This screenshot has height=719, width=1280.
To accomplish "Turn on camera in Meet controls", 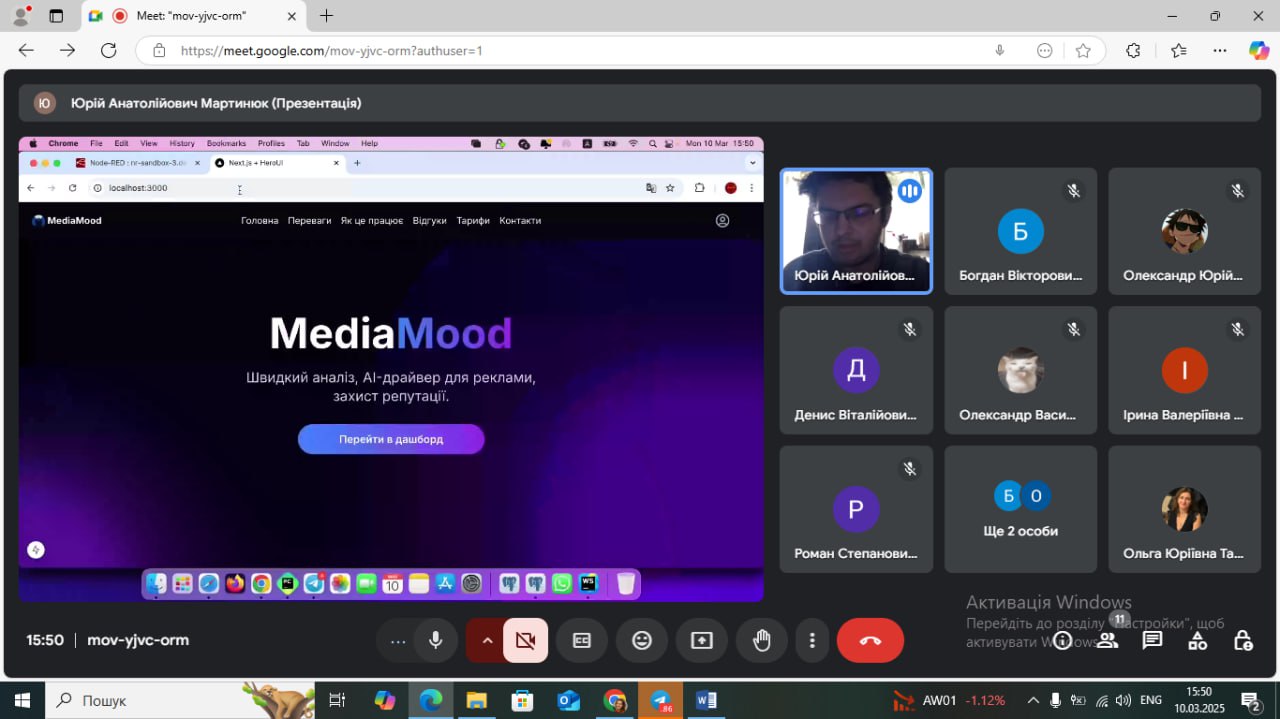I will tap(525, 640).
